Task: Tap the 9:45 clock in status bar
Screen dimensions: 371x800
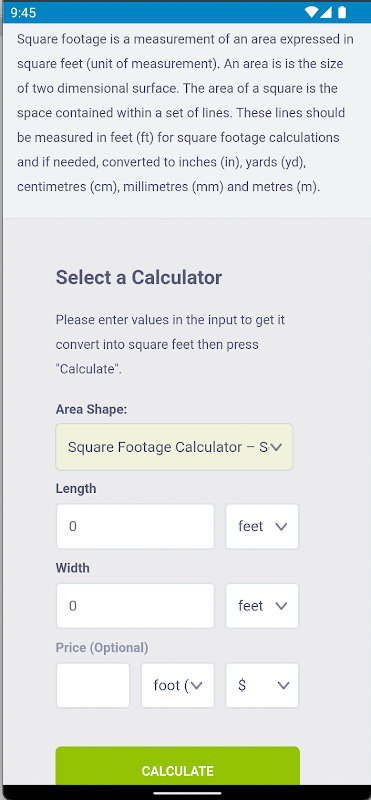Action: click(x=23, y=13)
